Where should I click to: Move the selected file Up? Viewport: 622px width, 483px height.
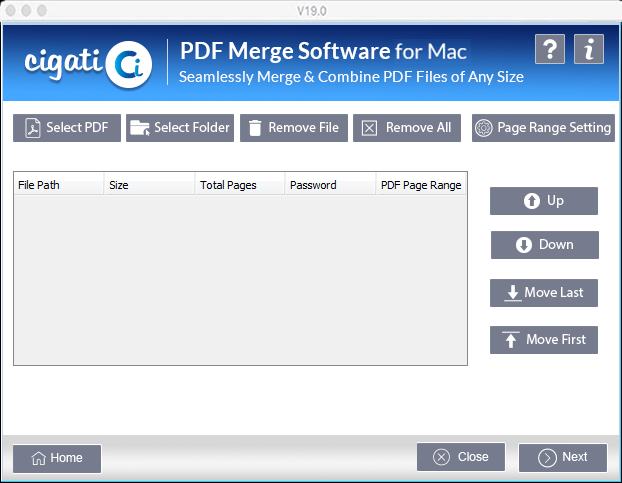click(543, 201)
